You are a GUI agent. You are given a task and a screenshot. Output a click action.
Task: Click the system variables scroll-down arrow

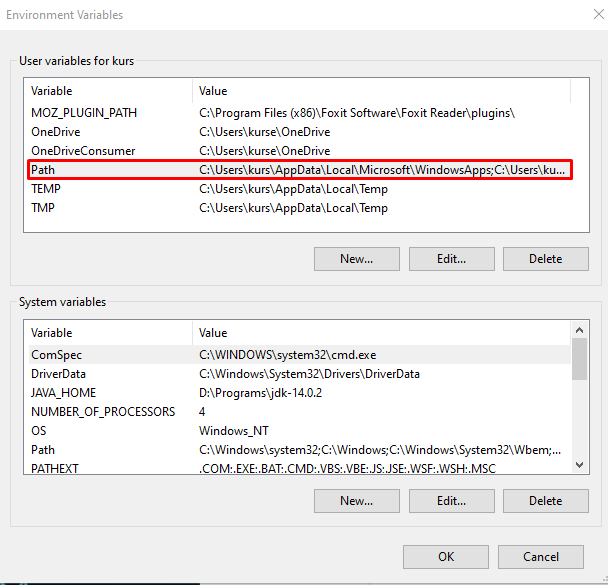pos(580,465)
